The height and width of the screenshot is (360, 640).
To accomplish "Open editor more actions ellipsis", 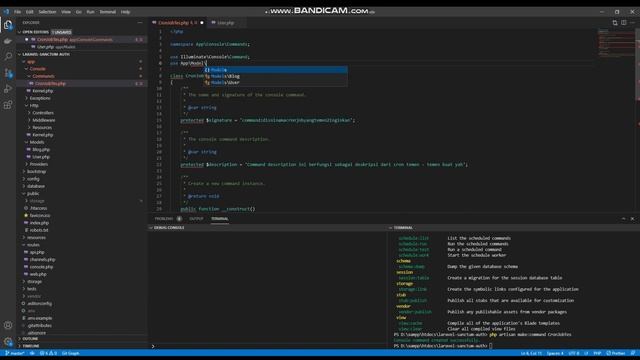I will coord(632,23).
